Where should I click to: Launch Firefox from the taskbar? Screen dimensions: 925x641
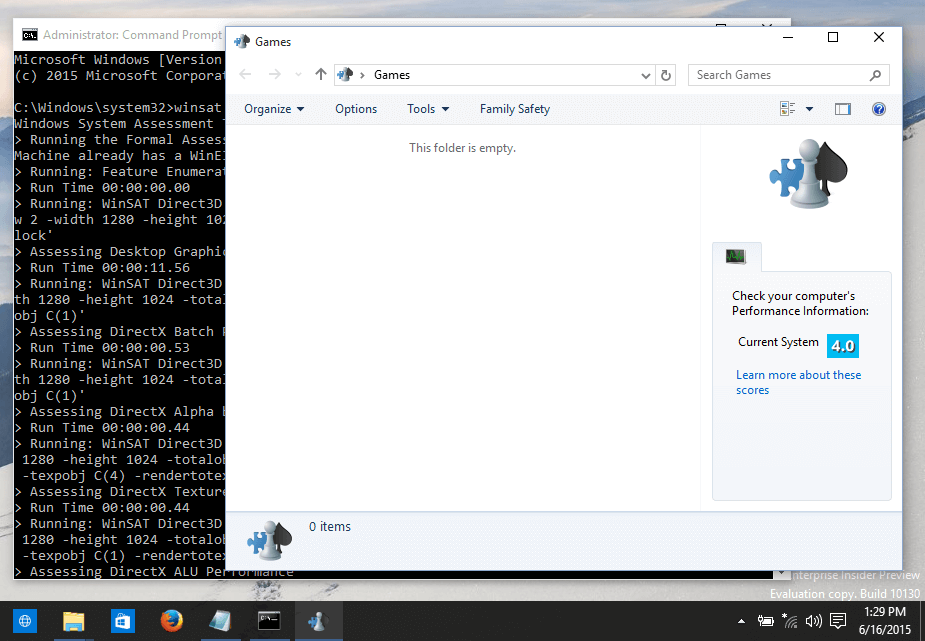tap(171, 621)
